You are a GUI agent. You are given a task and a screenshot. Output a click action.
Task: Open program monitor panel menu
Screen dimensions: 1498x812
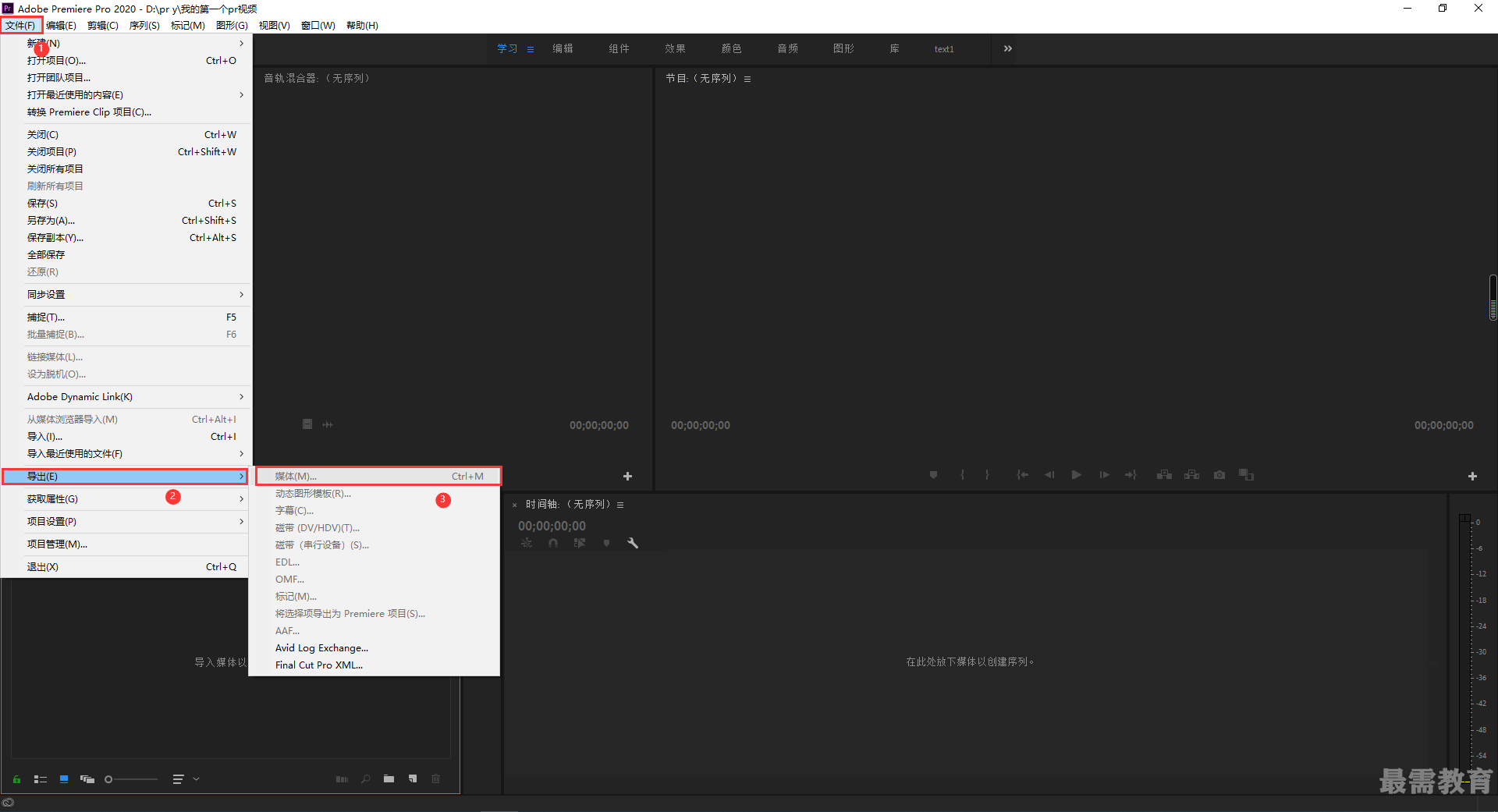(x=747, y=79)
